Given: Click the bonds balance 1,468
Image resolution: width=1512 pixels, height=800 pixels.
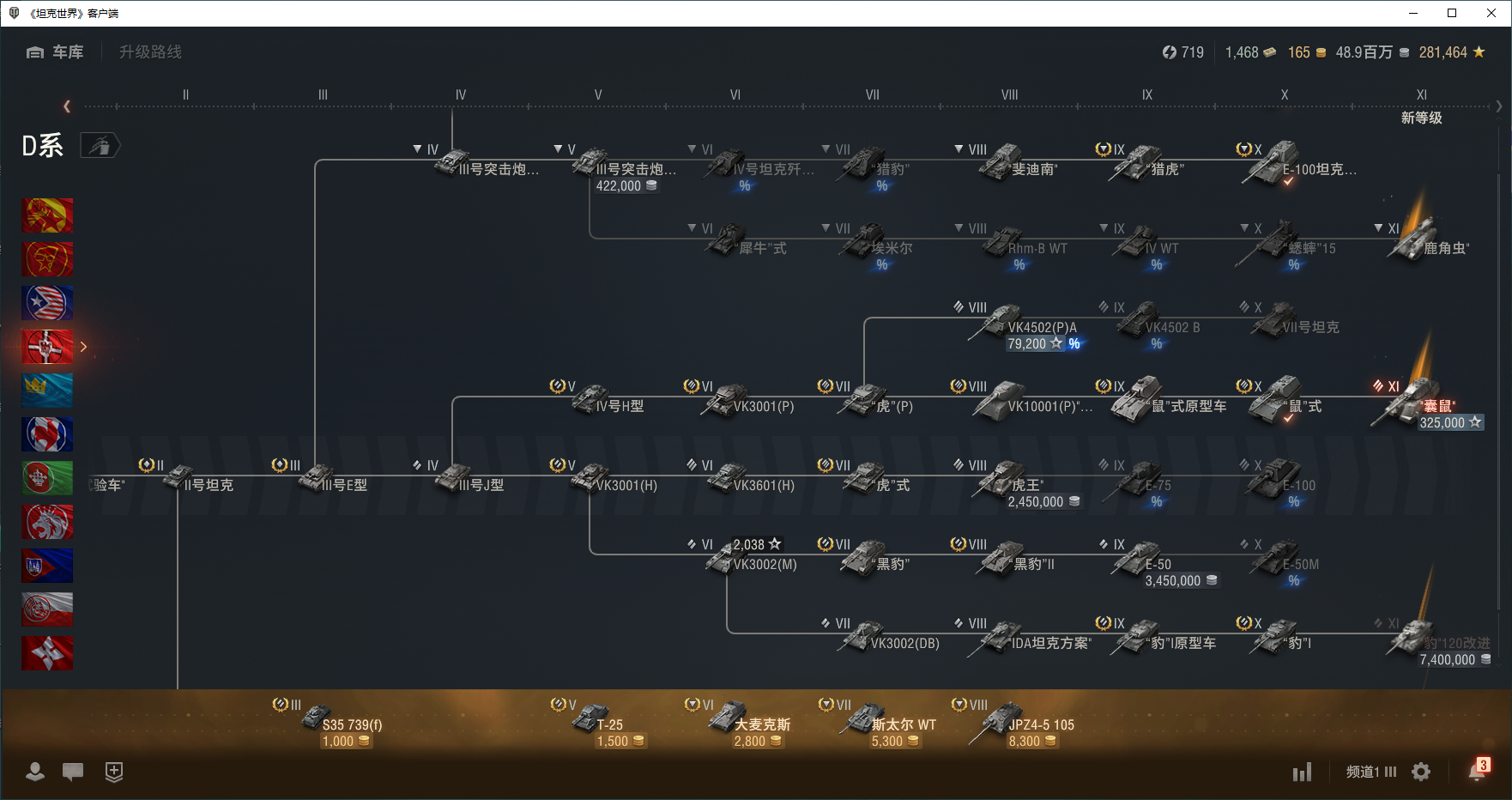Looking at the screenshot, I should click(1250, 52).
